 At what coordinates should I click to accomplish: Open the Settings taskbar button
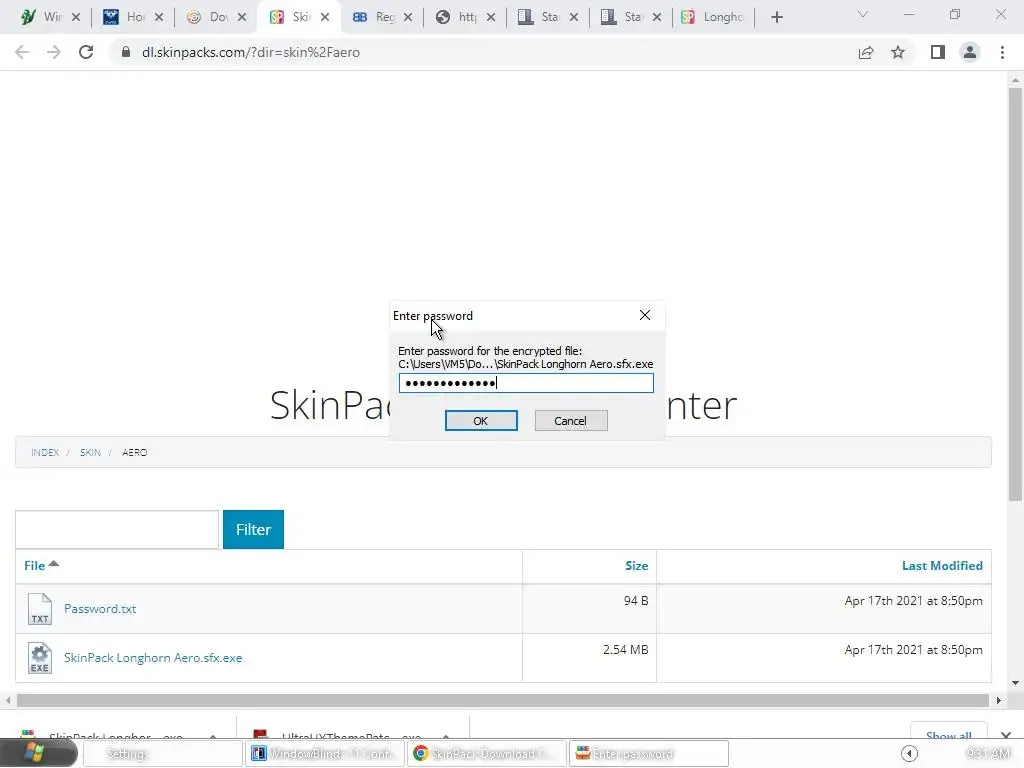pos(163,754)
